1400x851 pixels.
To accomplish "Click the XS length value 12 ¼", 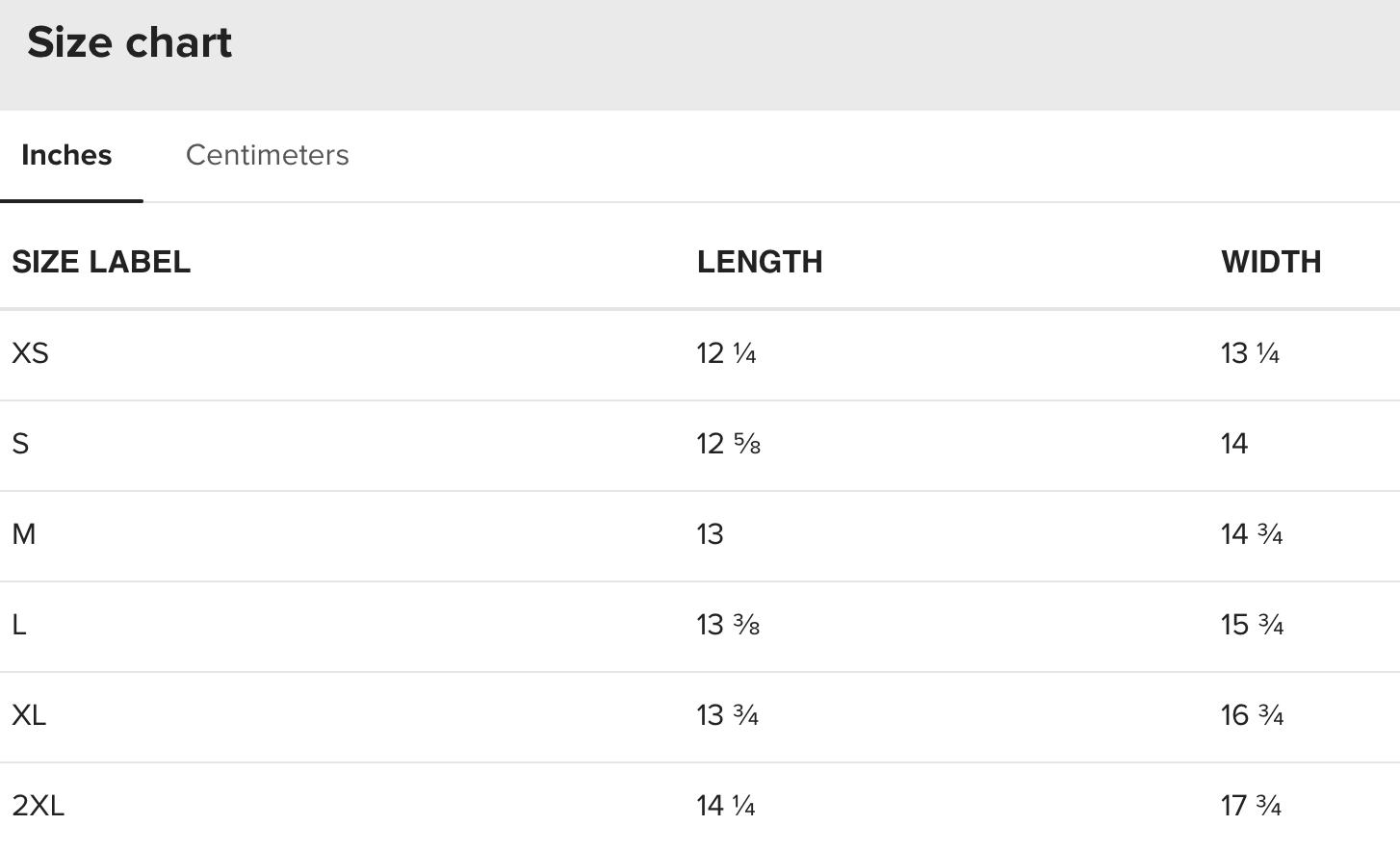I will pos(726,353).
